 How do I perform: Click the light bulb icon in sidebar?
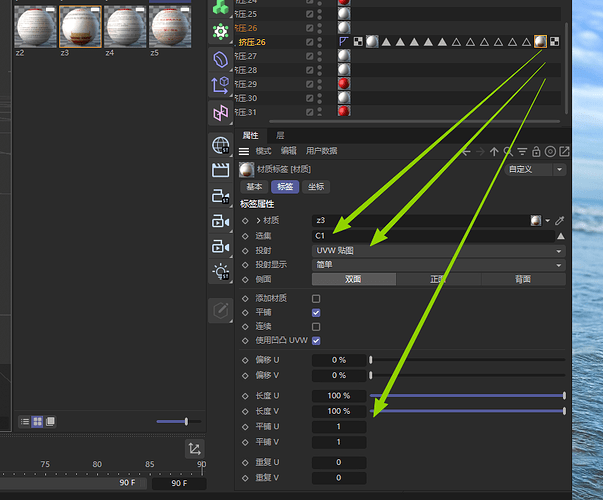point(221,271)
